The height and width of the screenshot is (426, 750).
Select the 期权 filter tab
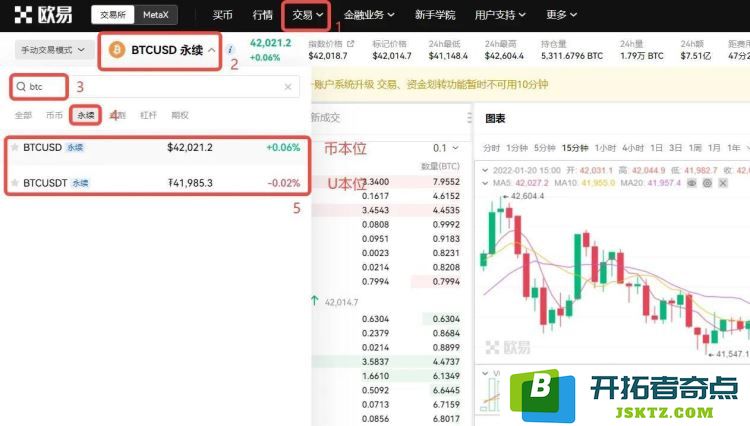click(180, 115)
